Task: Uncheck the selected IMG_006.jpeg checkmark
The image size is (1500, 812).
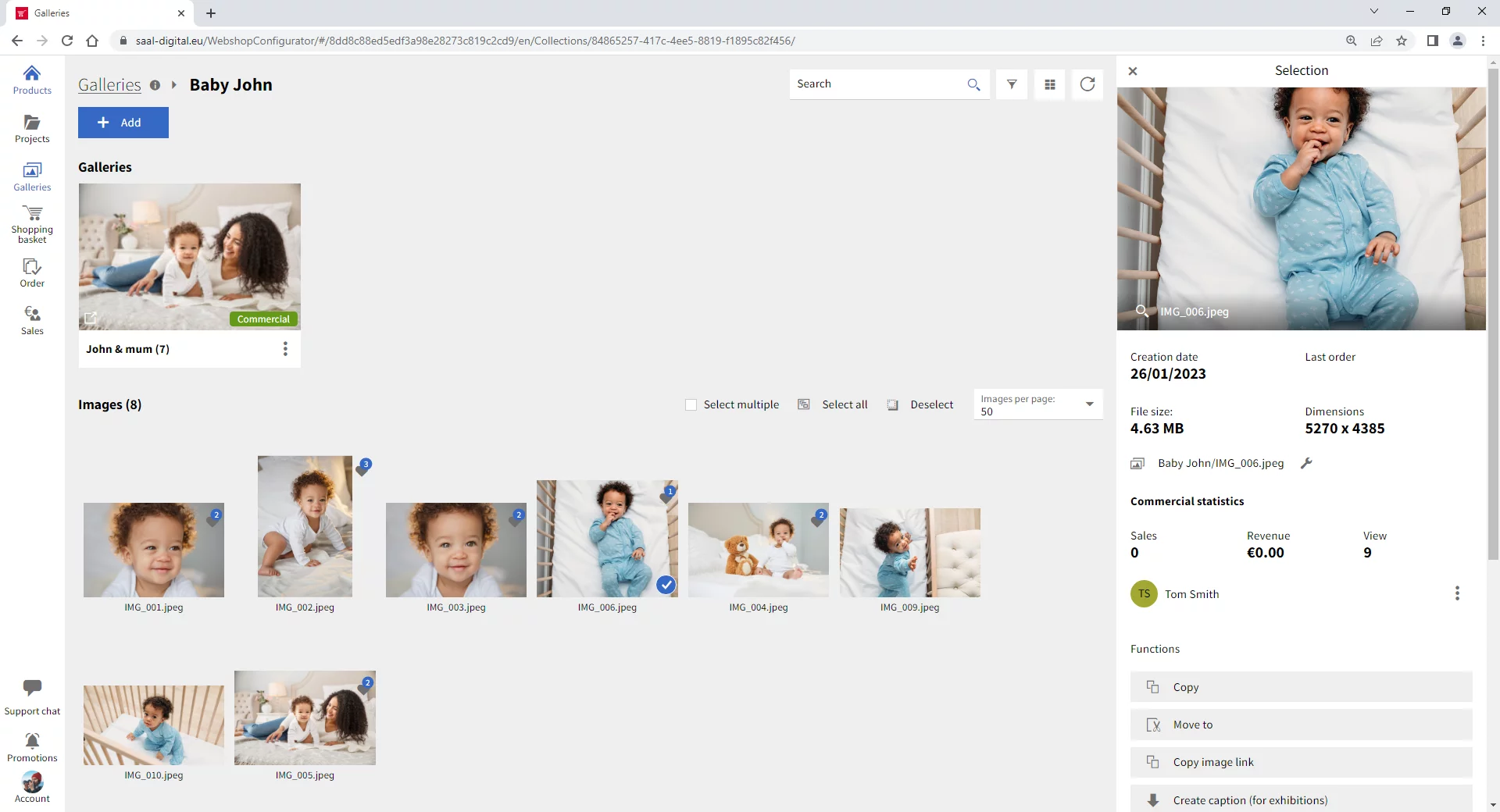Action: (666, 585)
